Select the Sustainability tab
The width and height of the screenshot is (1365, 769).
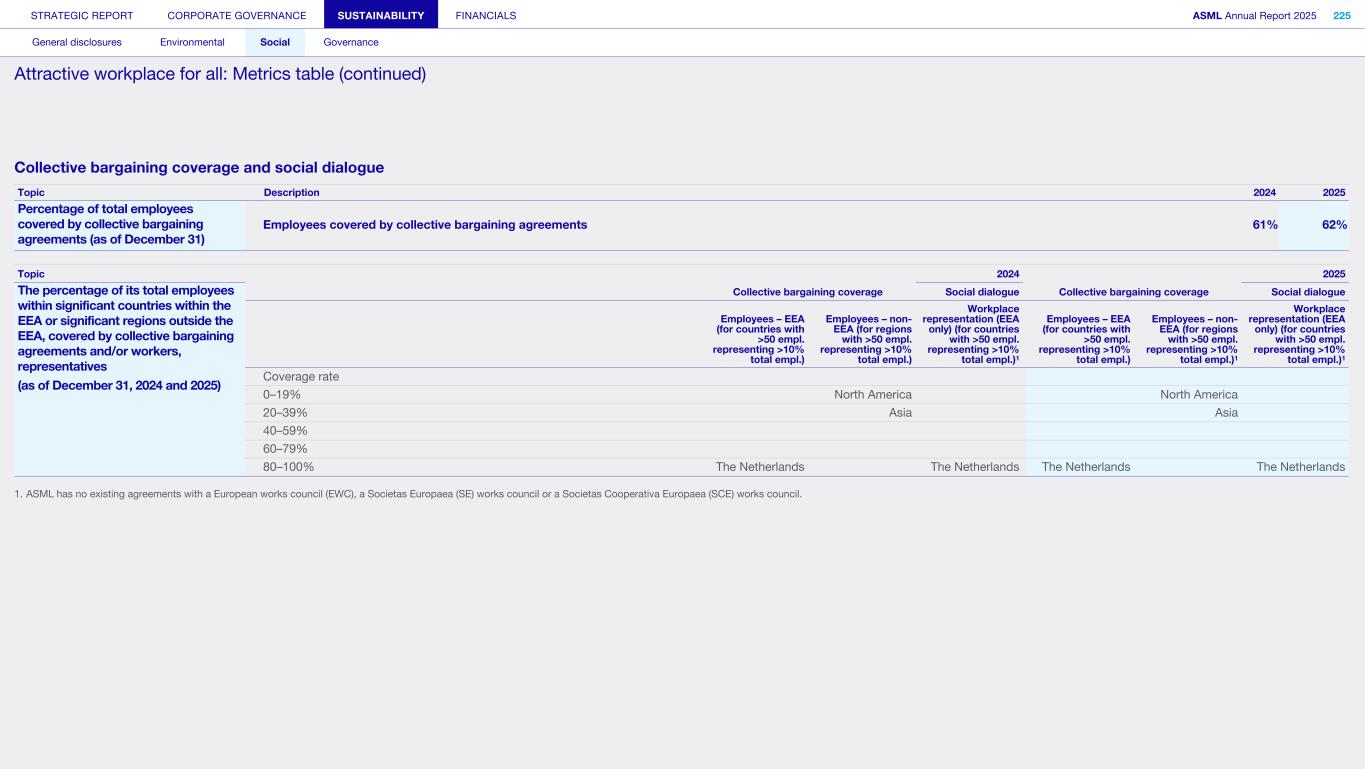(381, 15)
